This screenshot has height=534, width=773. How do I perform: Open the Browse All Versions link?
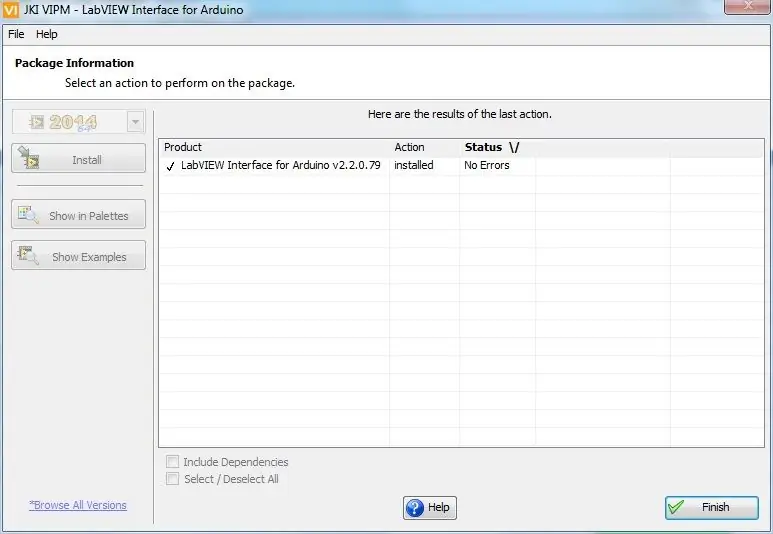pyautogui.click(x=78, y=505)
